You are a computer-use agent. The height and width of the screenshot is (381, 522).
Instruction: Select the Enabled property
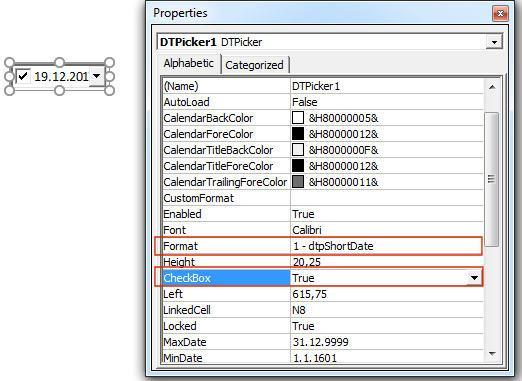click(182, 214)
